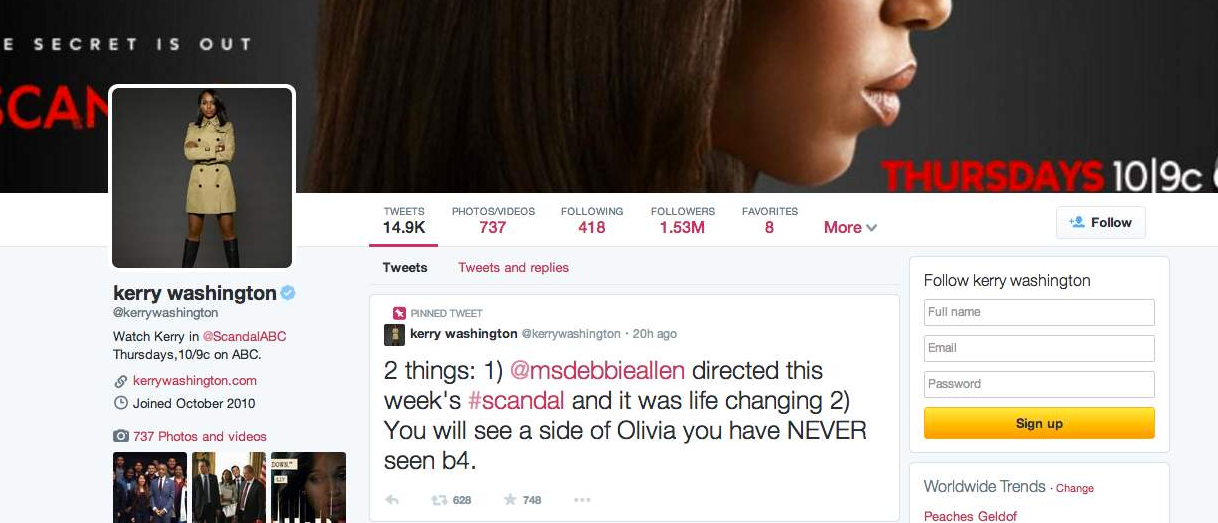Focus the Full name field
The image size is (1218, 523).
[x=1039, y=312]
